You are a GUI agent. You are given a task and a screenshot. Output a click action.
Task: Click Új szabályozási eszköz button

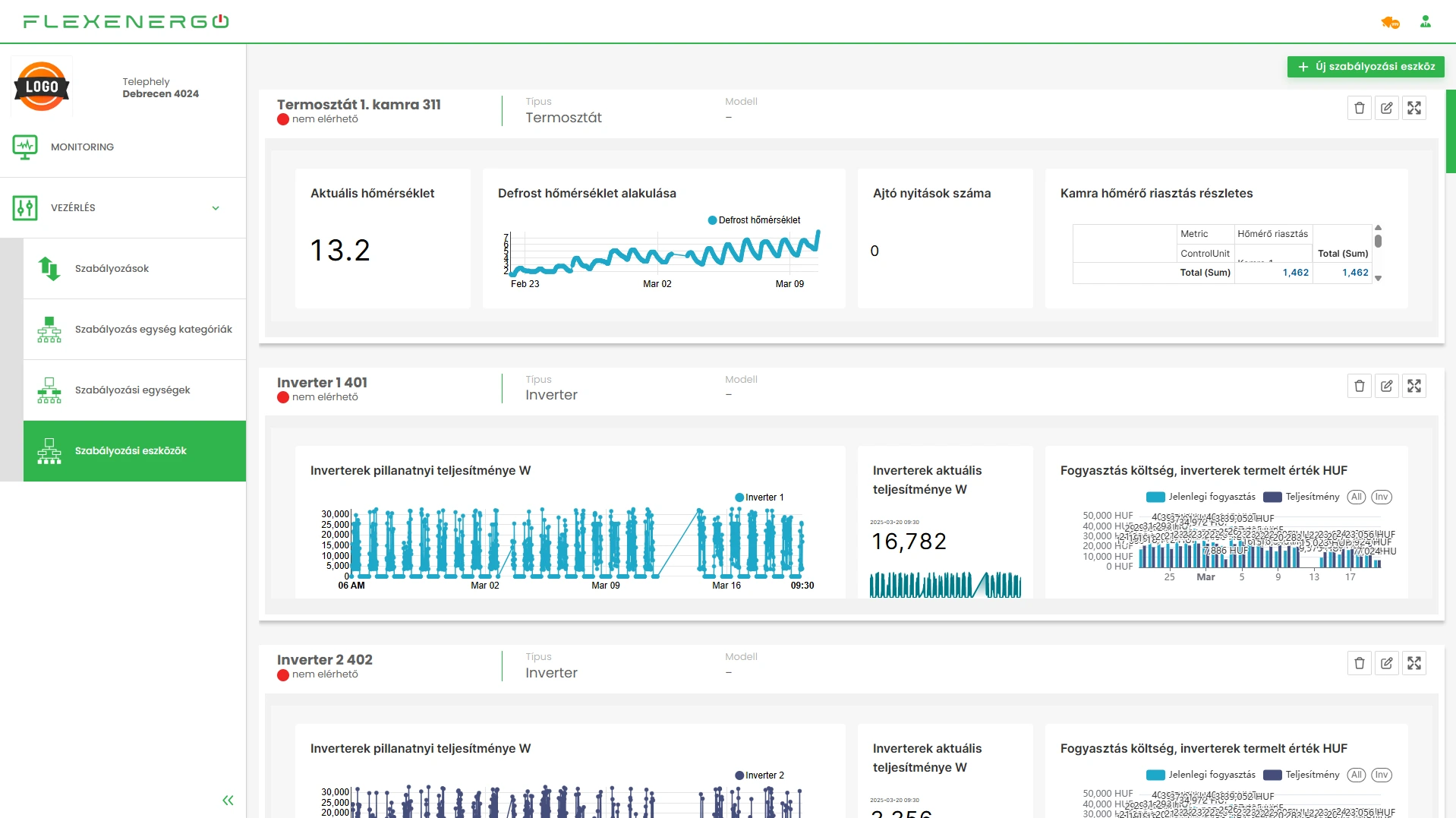click(x=1365, y=67)
